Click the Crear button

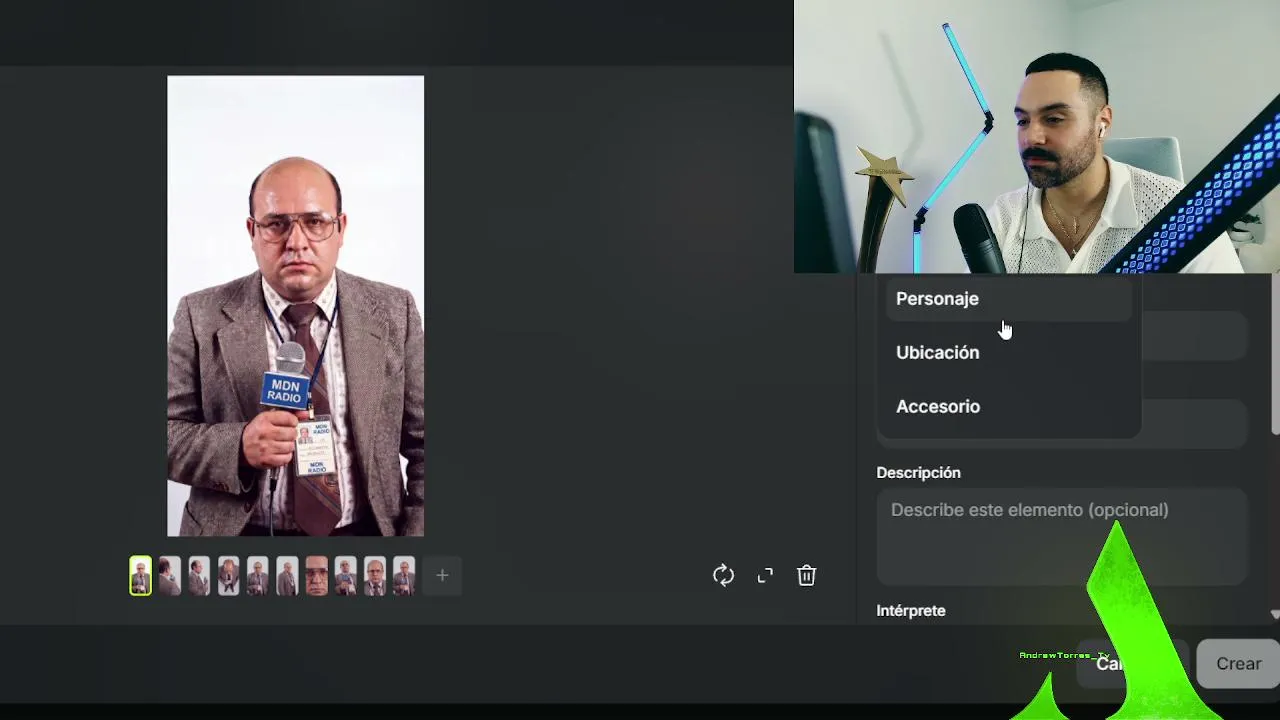pyautogui.click(x=1238, y=664)
